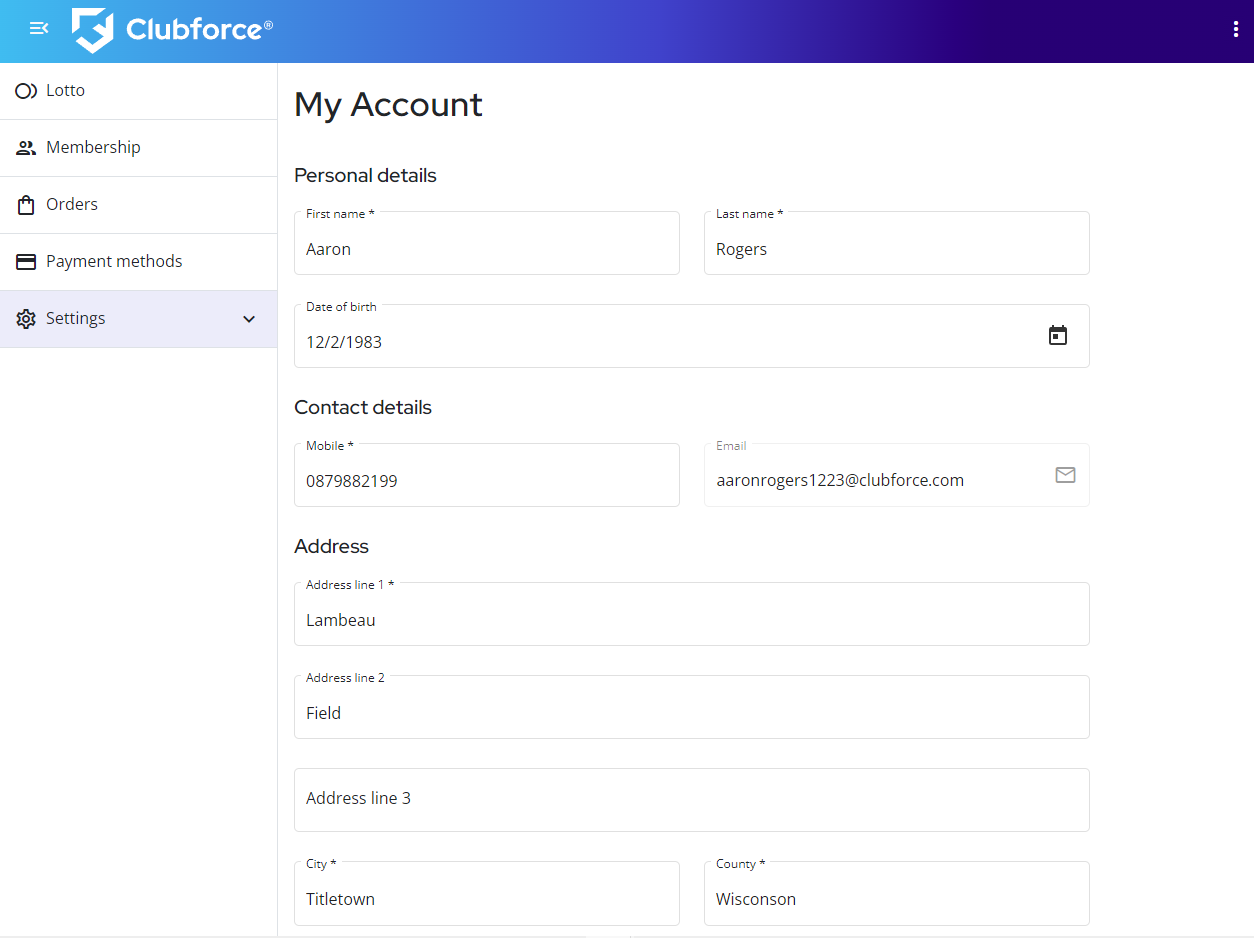Click the Settings gear icon

[26, 319]
